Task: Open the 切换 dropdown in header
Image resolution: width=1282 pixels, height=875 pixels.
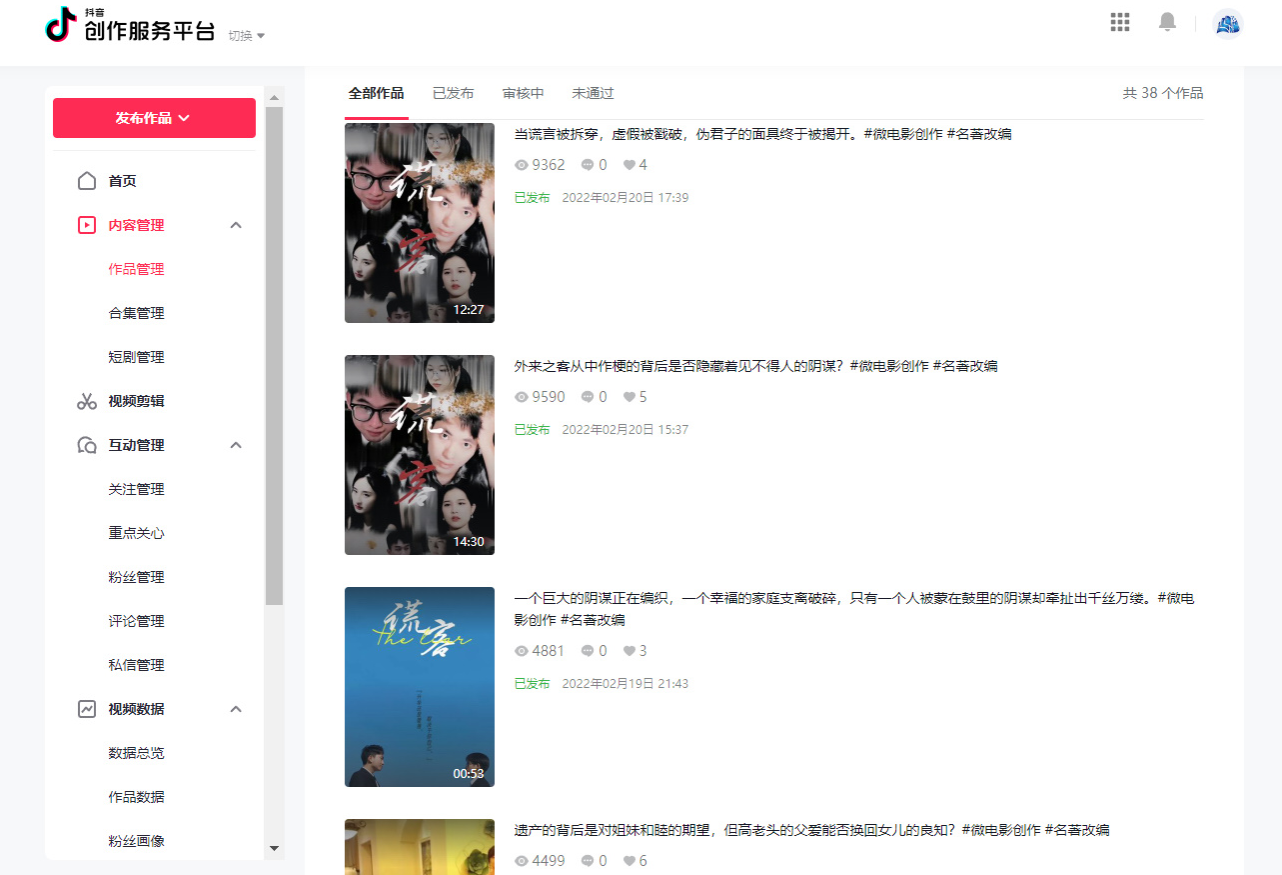Action: click(246, 36)
